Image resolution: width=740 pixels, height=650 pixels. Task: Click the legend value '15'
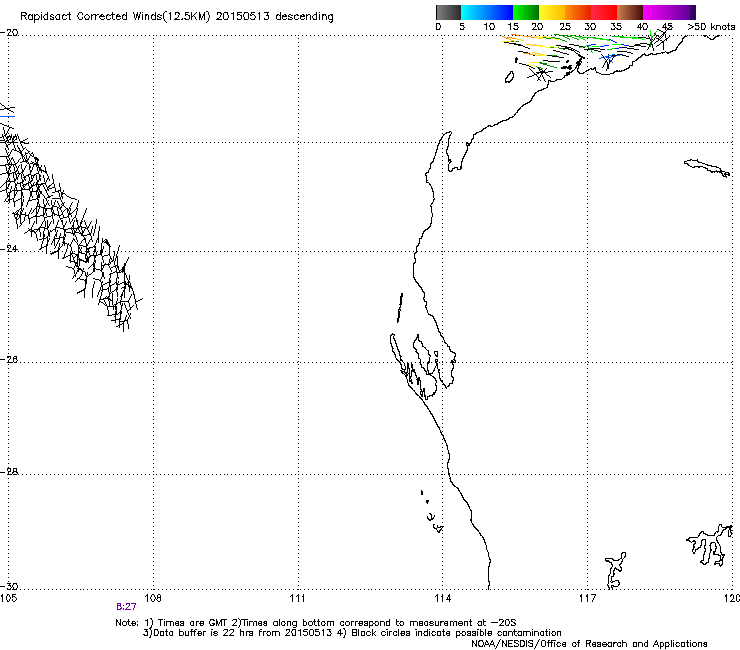(513, 27)
